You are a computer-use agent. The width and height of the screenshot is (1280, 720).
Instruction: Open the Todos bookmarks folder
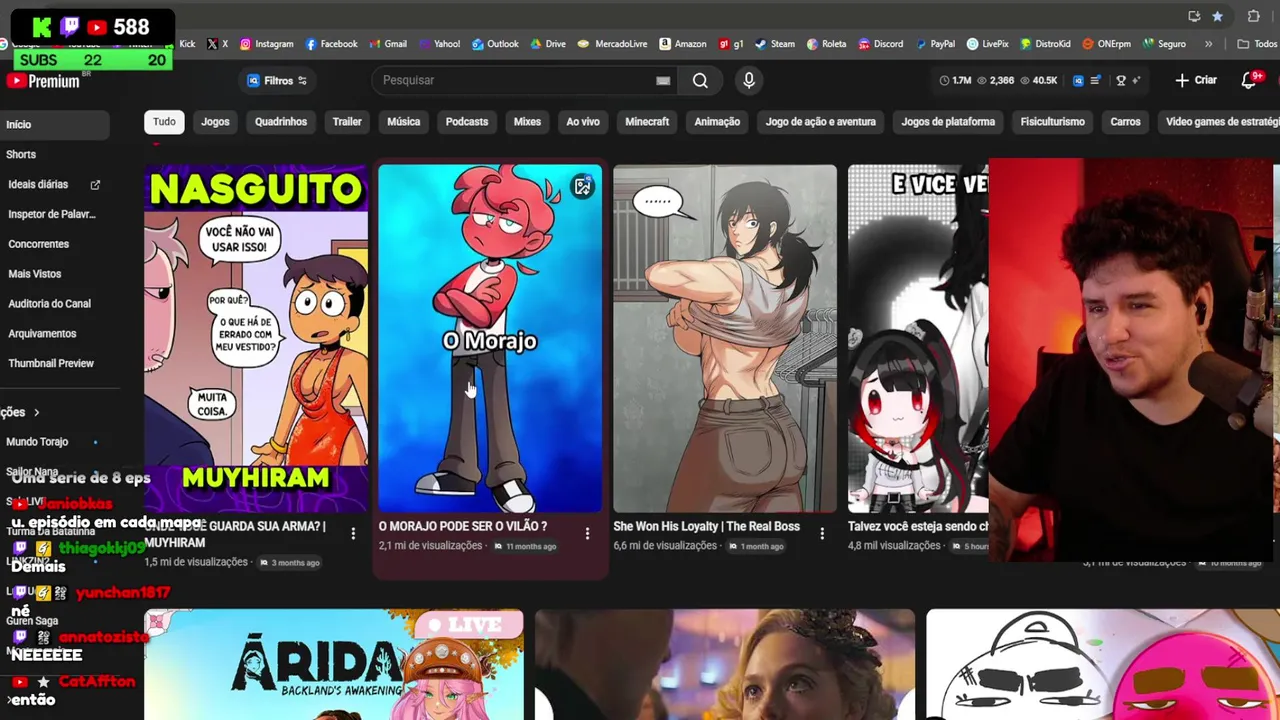pos(1257,44)
